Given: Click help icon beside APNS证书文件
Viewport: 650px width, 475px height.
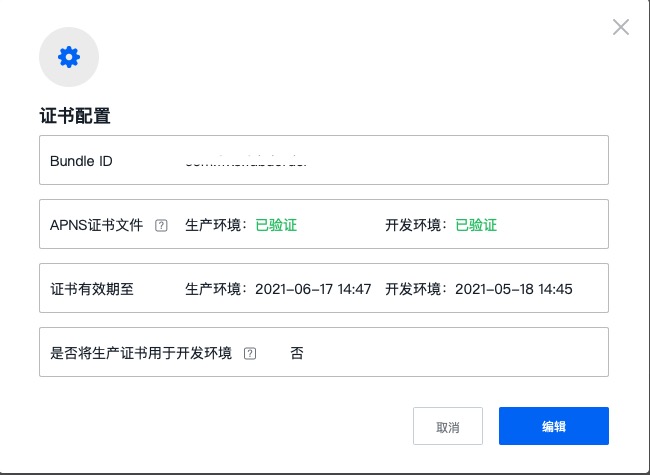Looking at the screenshot, I should [161, 225].
